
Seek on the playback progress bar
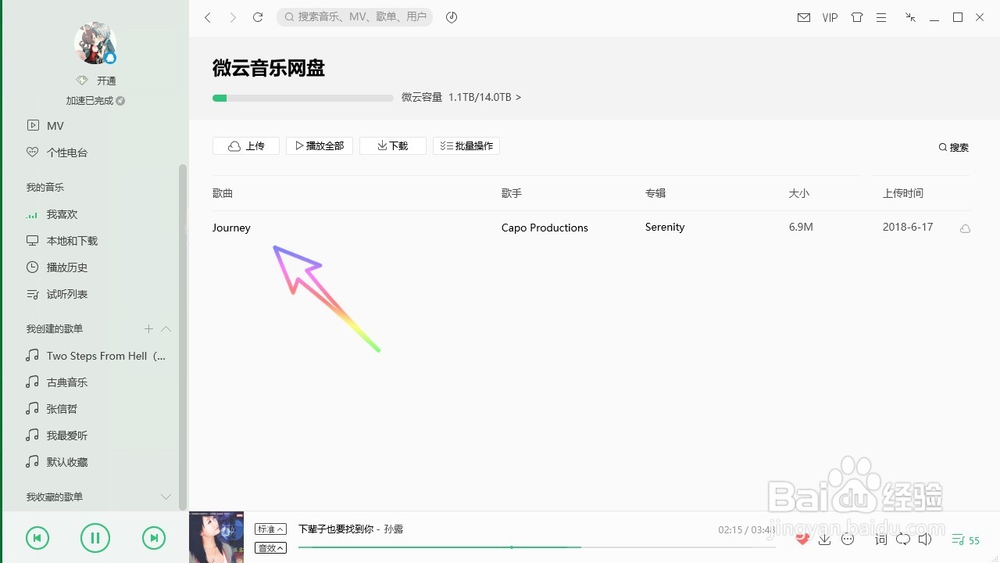[536, 547]
